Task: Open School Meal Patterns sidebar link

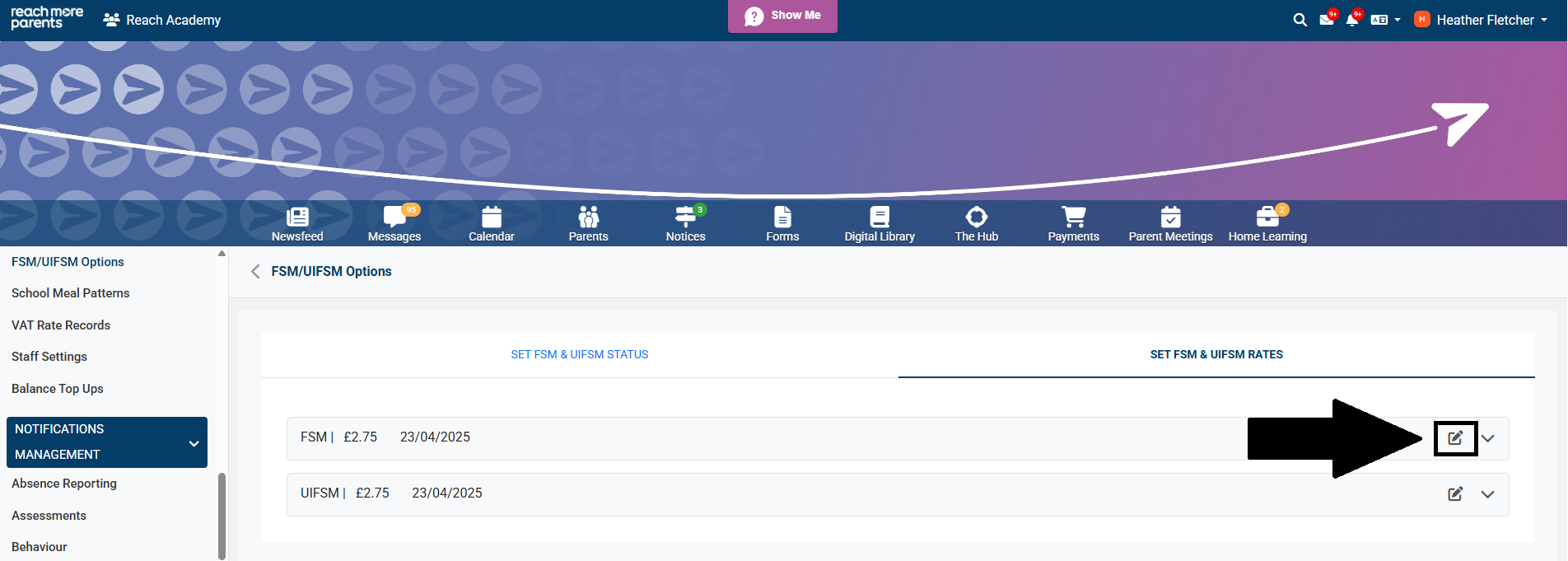Action: 71,293
